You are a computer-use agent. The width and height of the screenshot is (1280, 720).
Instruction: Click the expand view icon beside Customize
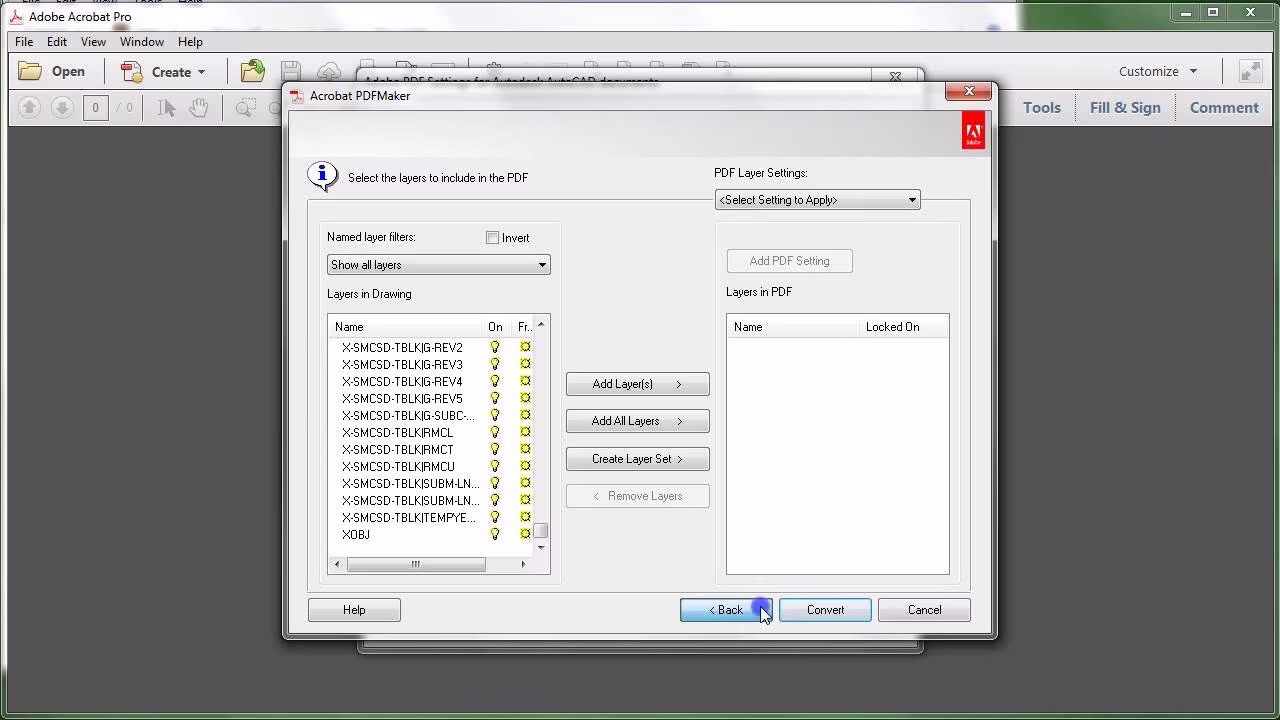[1250, 71]
